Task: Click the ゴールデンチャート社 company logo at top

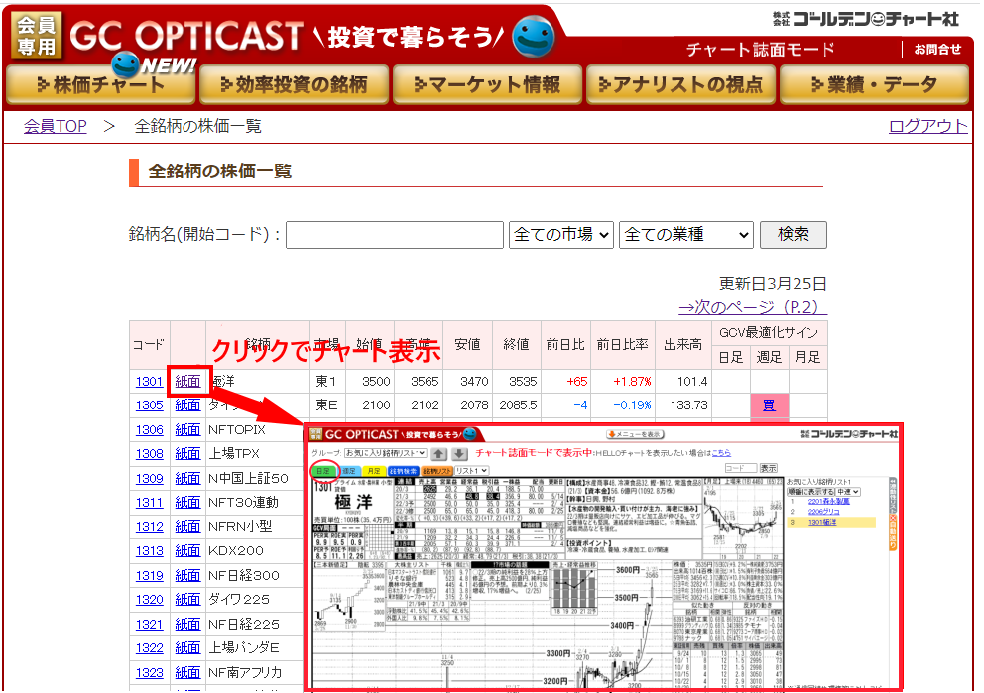Action: [x=865, y=19]
